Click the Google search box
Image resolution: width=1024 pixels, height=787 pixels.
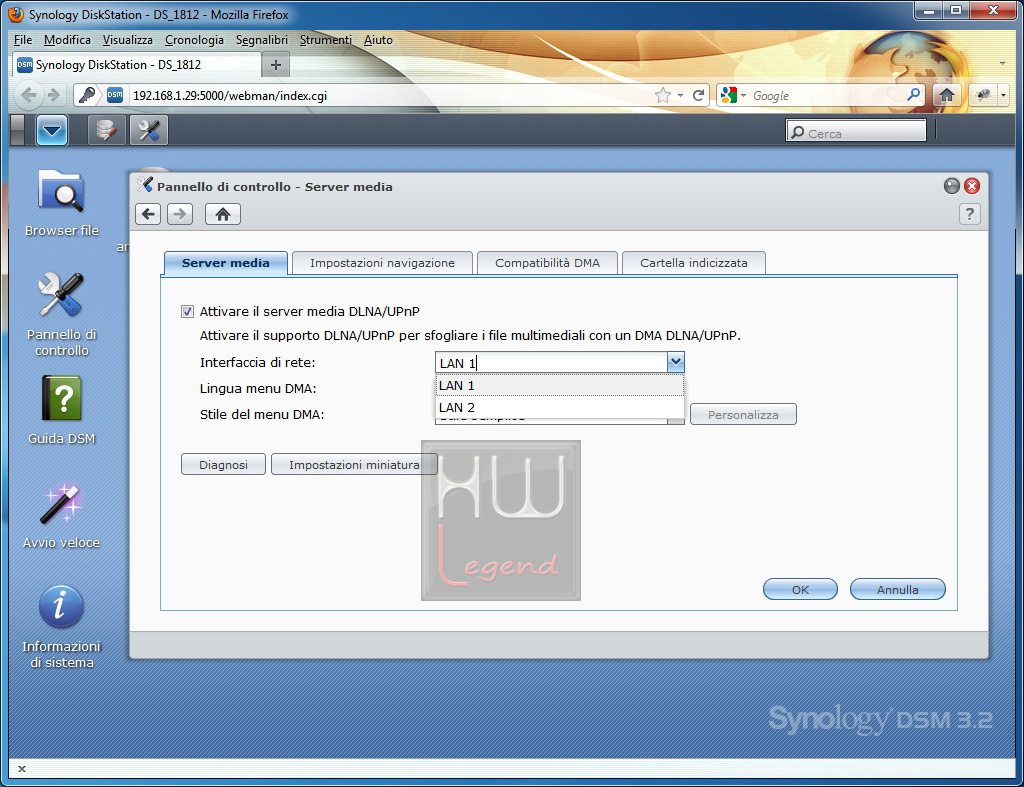point(826,96)
